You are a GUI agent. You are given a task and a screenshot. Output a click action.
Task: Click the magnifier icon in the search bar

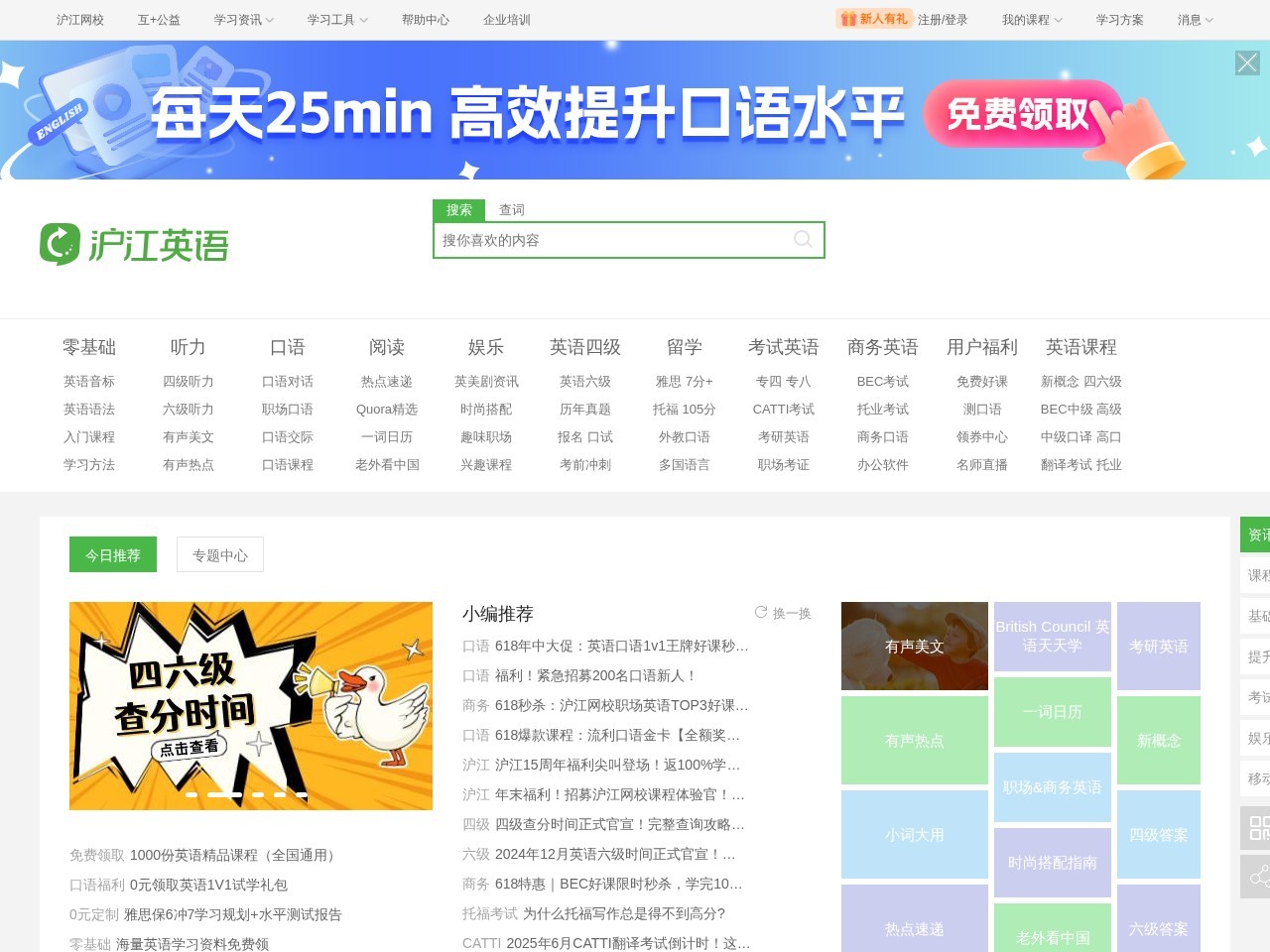(802, 240)
